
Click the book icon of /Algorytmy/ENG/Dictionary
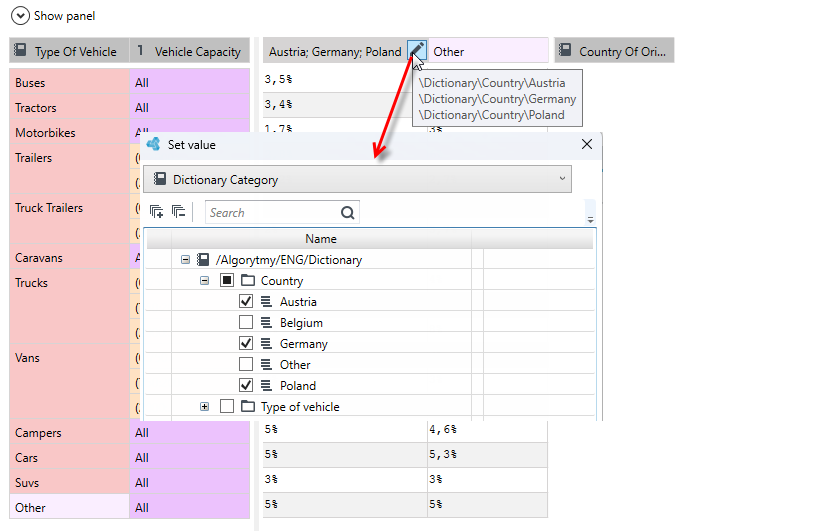tap(203, 259)
